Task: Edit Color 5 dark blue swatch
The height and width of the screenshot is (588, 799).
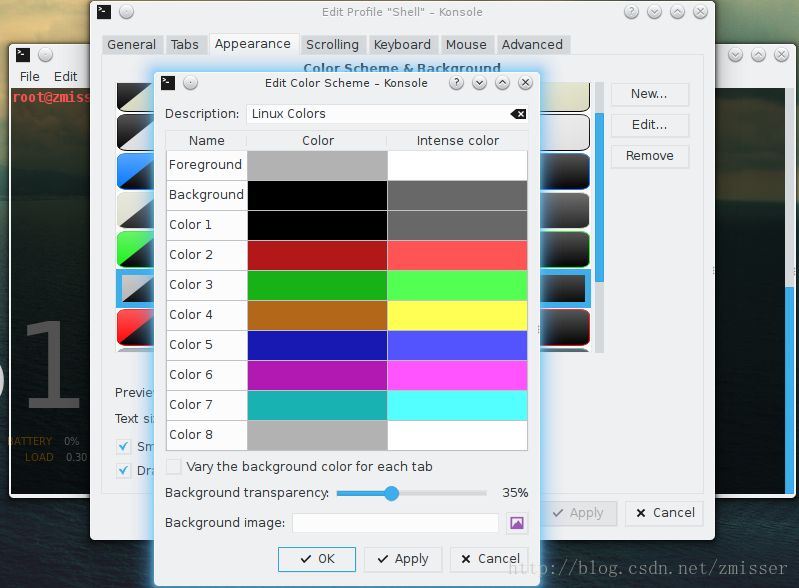Action: click(317, 345)
